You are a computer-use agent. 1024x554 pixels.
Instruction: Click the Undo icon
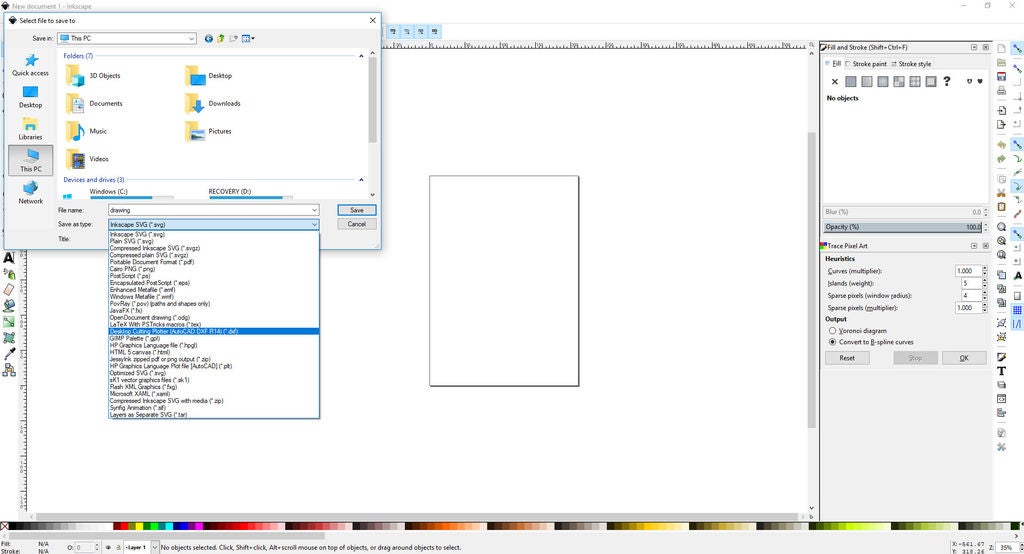pos(1001,144)
